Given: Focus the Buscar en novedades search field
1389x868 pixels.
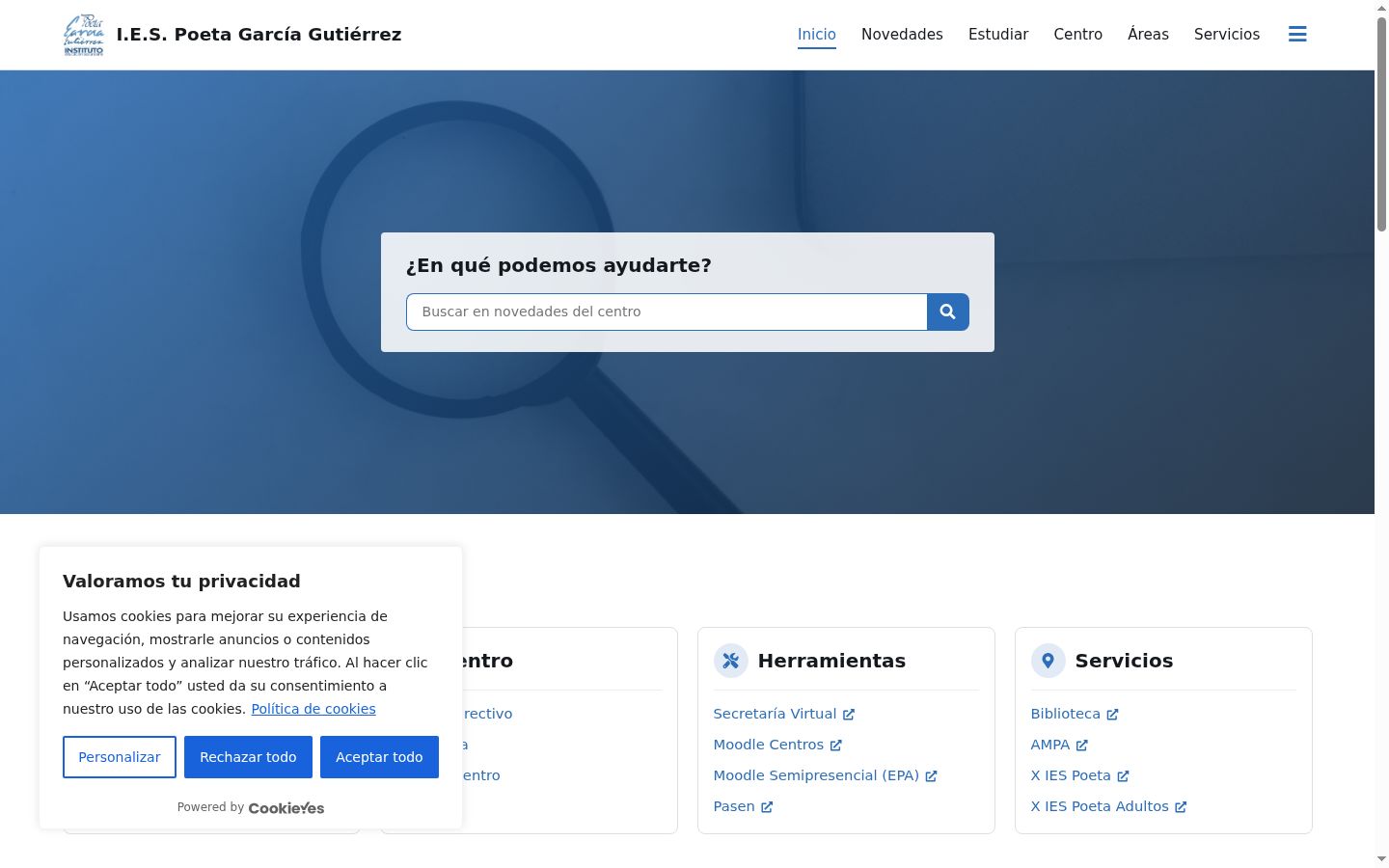Looking at the screenshot, I should pyautogui.click(x=667, y=312).
